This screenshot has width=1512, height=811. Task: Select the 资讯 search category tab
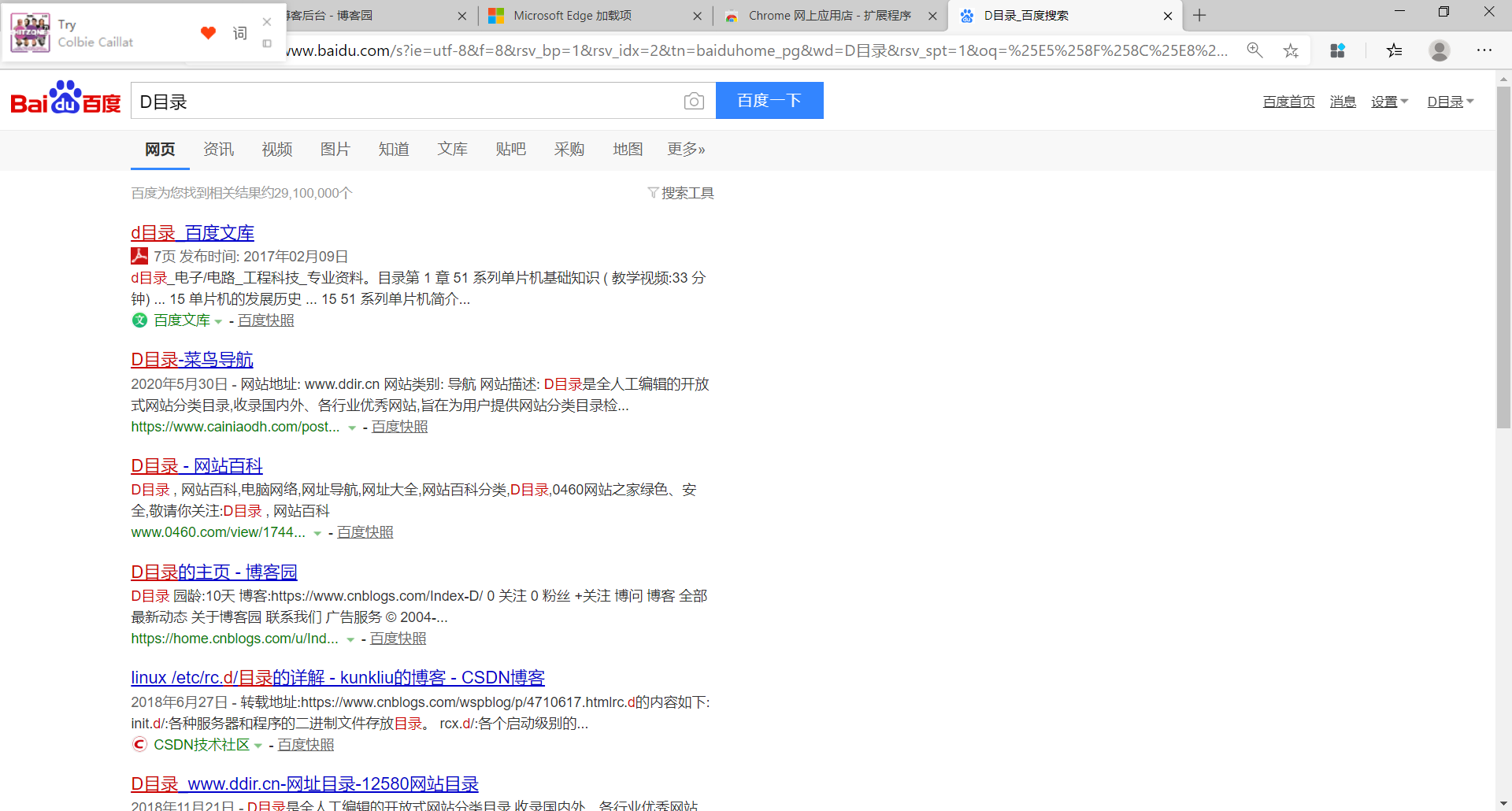pyautogui.click(x=218, y=149)
